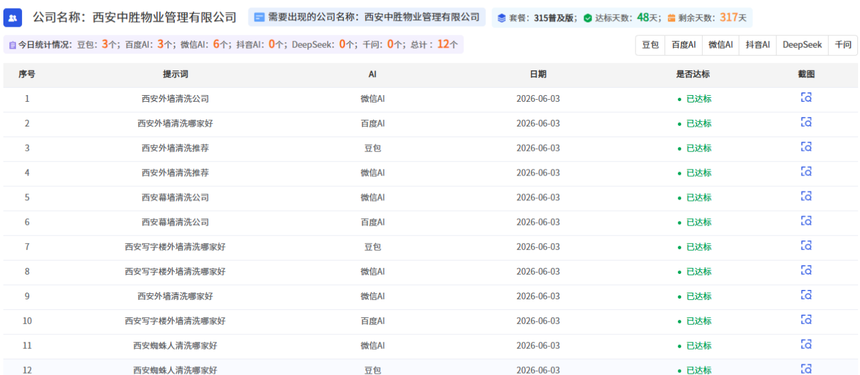Viewport: 860px width, 375px height.
Task: Click the orange calendar icon beside 剩余天数
Action: pyautogui.click(x=672, y=18)
